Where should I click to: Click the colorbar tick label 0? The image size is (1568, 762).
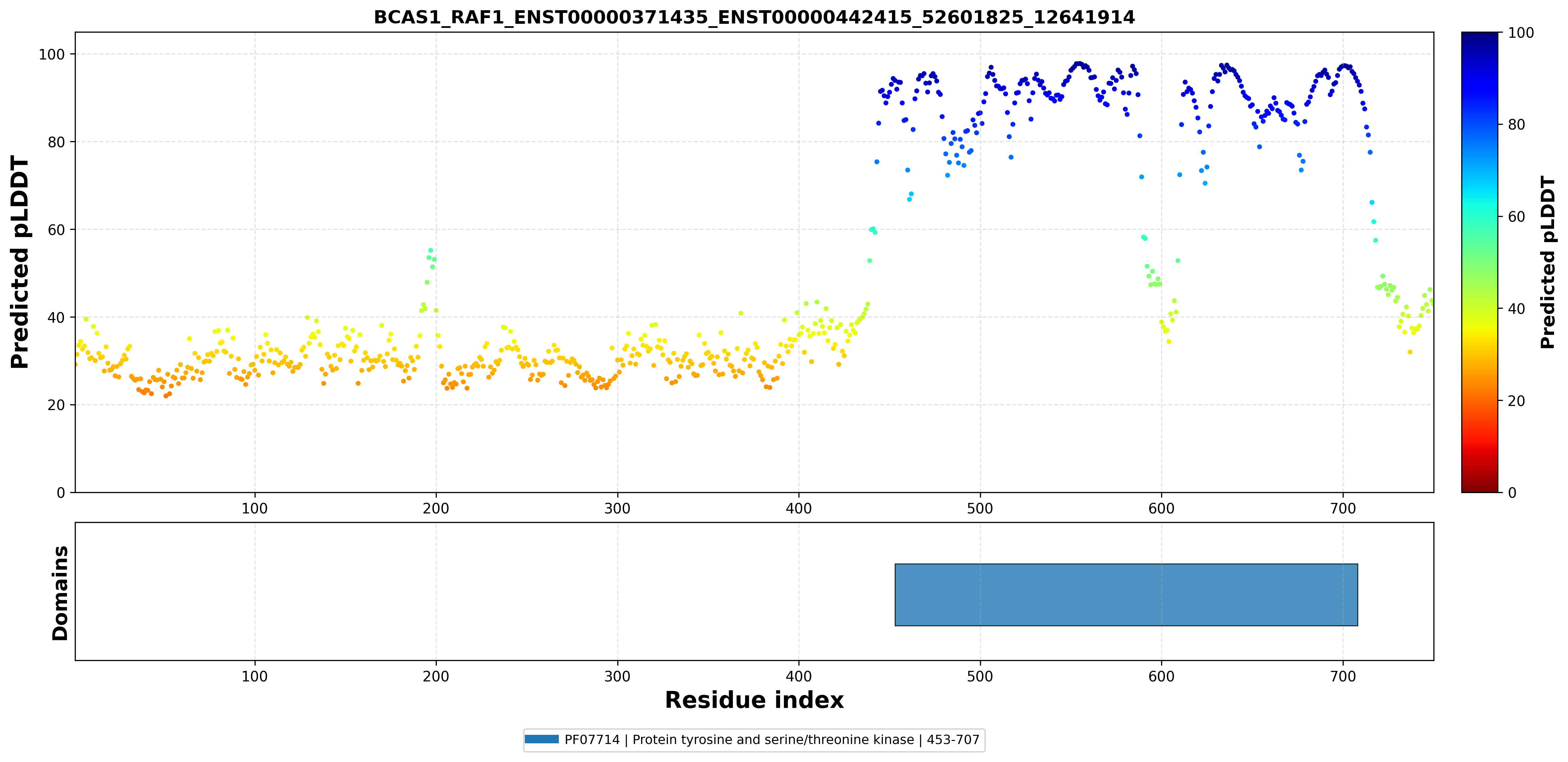click(1512, 493)
